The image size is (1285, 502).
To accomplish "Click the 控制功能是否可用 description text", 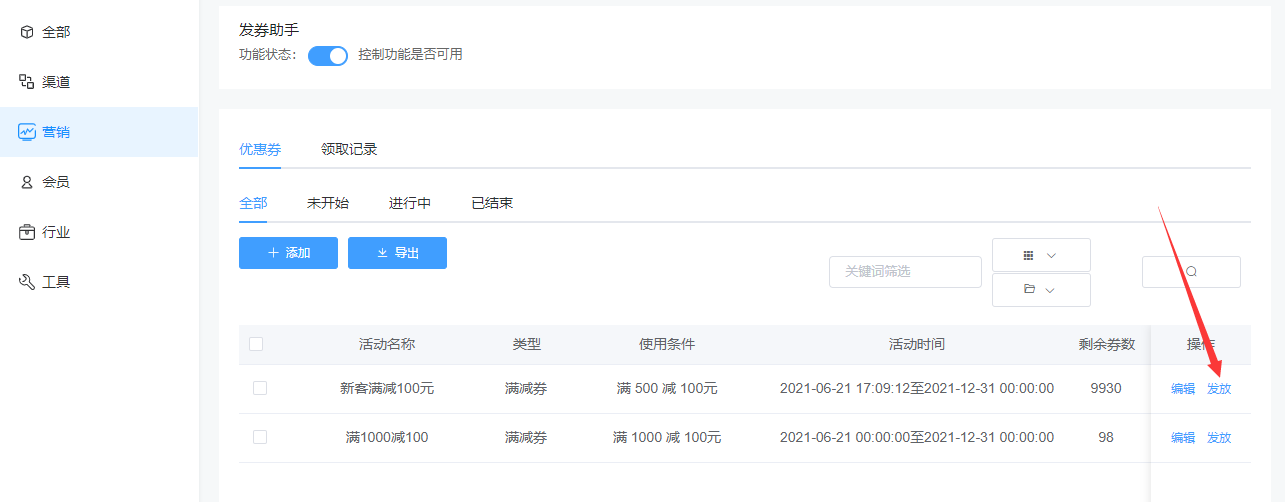I will [x=410, y=55].
